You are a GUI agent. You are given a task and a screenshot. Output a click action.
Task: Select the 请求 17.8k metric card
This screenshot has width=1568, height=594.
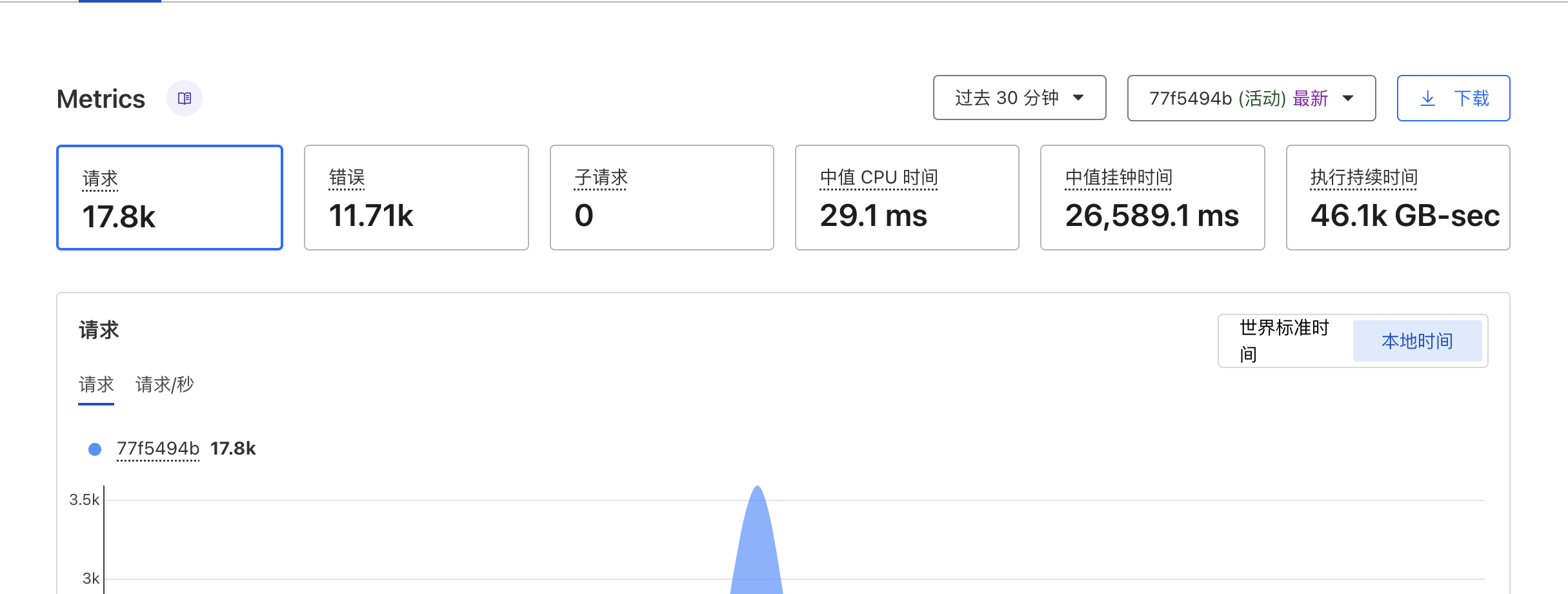(170, 198)
